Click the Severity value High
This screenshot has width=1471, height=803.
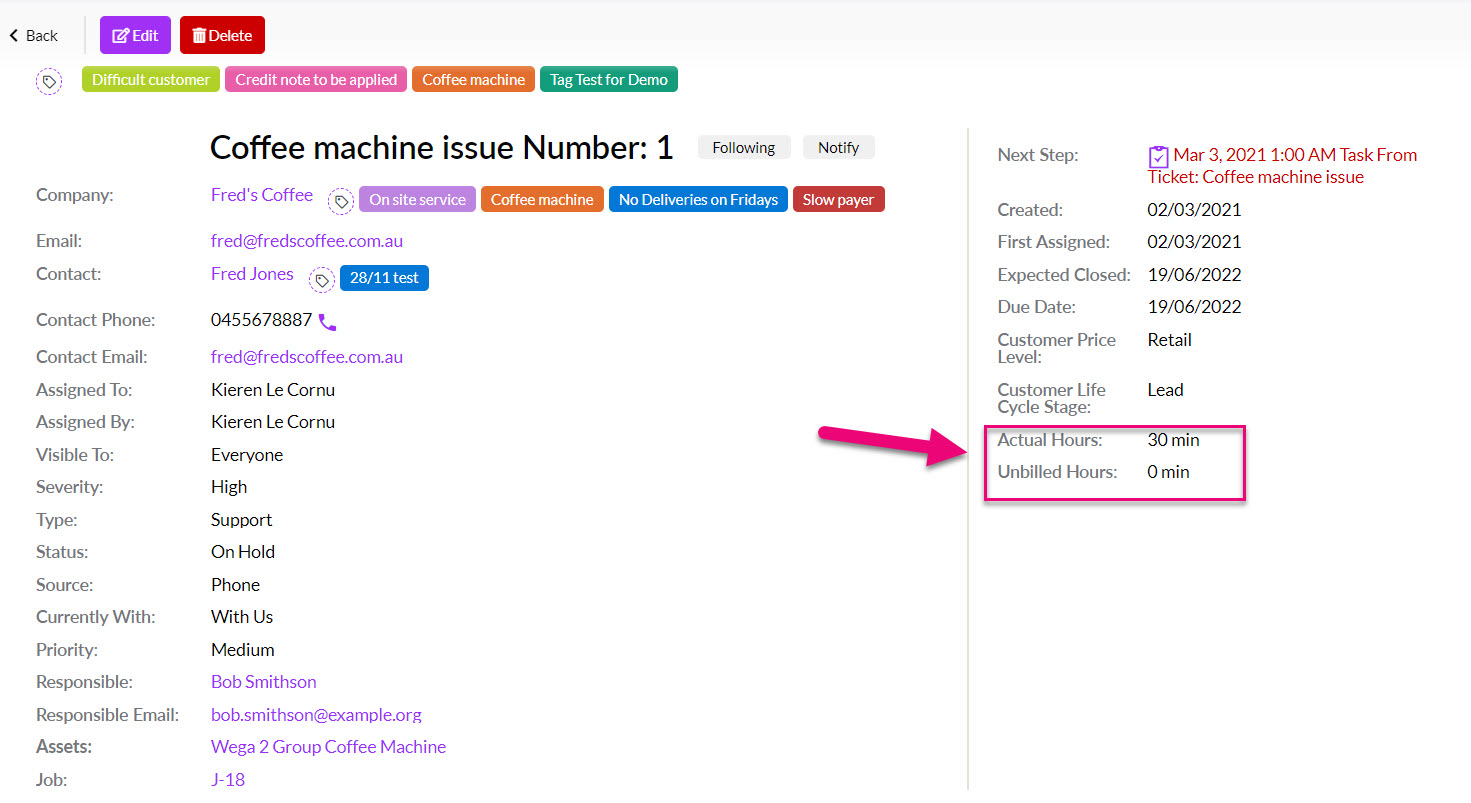(x=229, y=487)
